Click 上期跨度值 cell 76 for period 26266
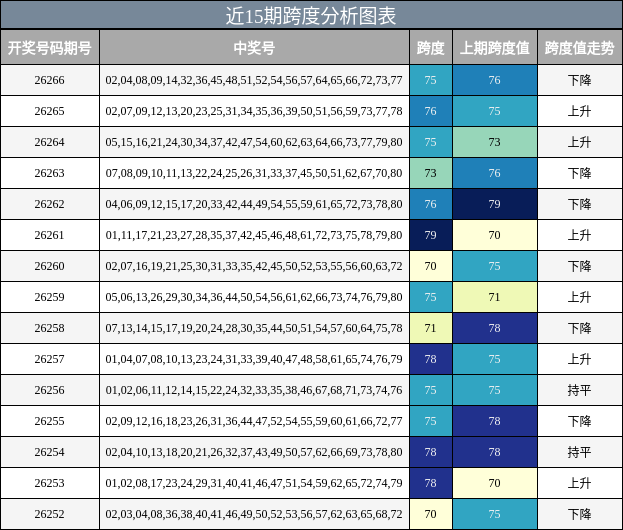The image size is (623, 530). 495,80
